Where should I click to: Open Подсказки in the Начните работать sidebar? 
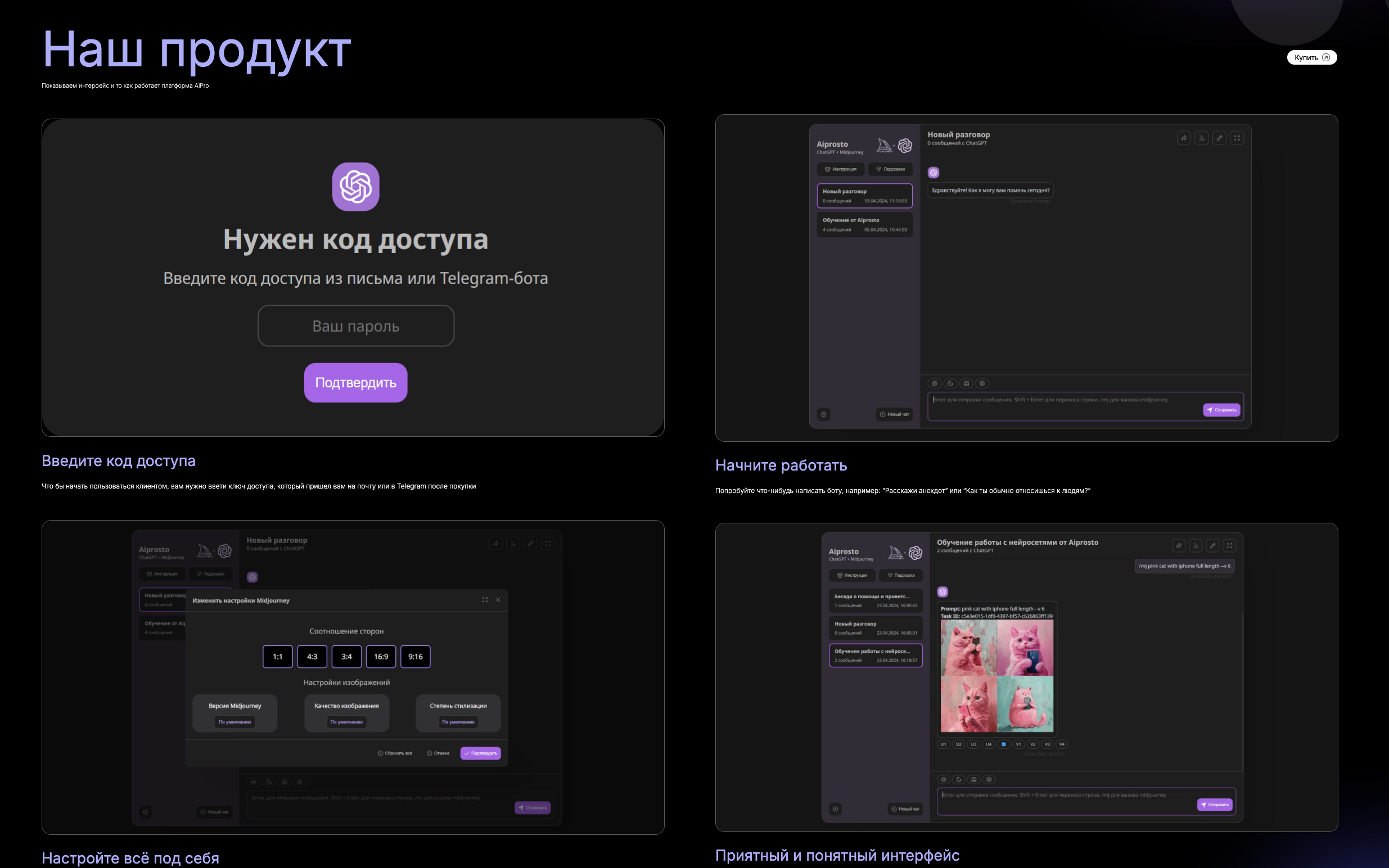890,169
